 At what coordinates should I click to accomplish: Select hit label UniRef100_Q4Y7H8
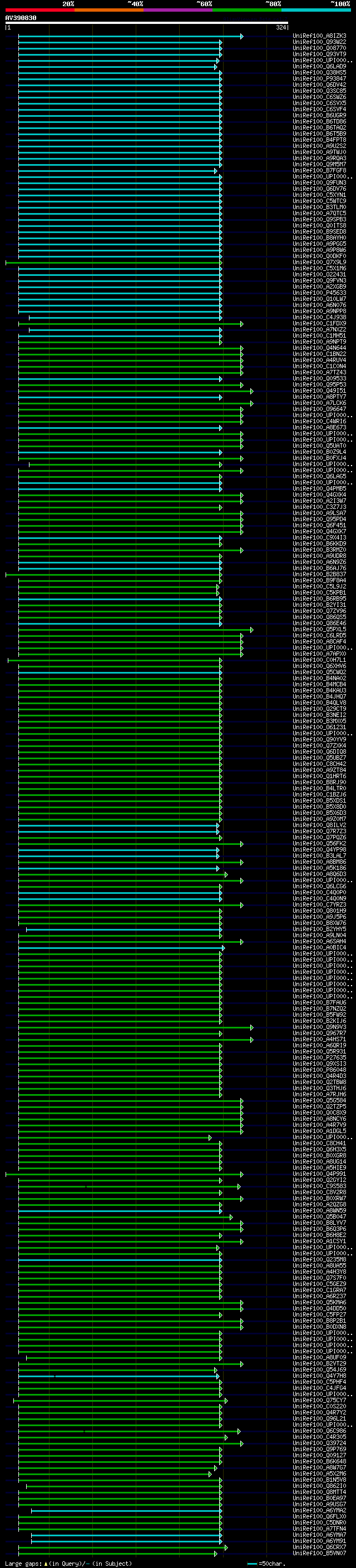(319, 1376)
